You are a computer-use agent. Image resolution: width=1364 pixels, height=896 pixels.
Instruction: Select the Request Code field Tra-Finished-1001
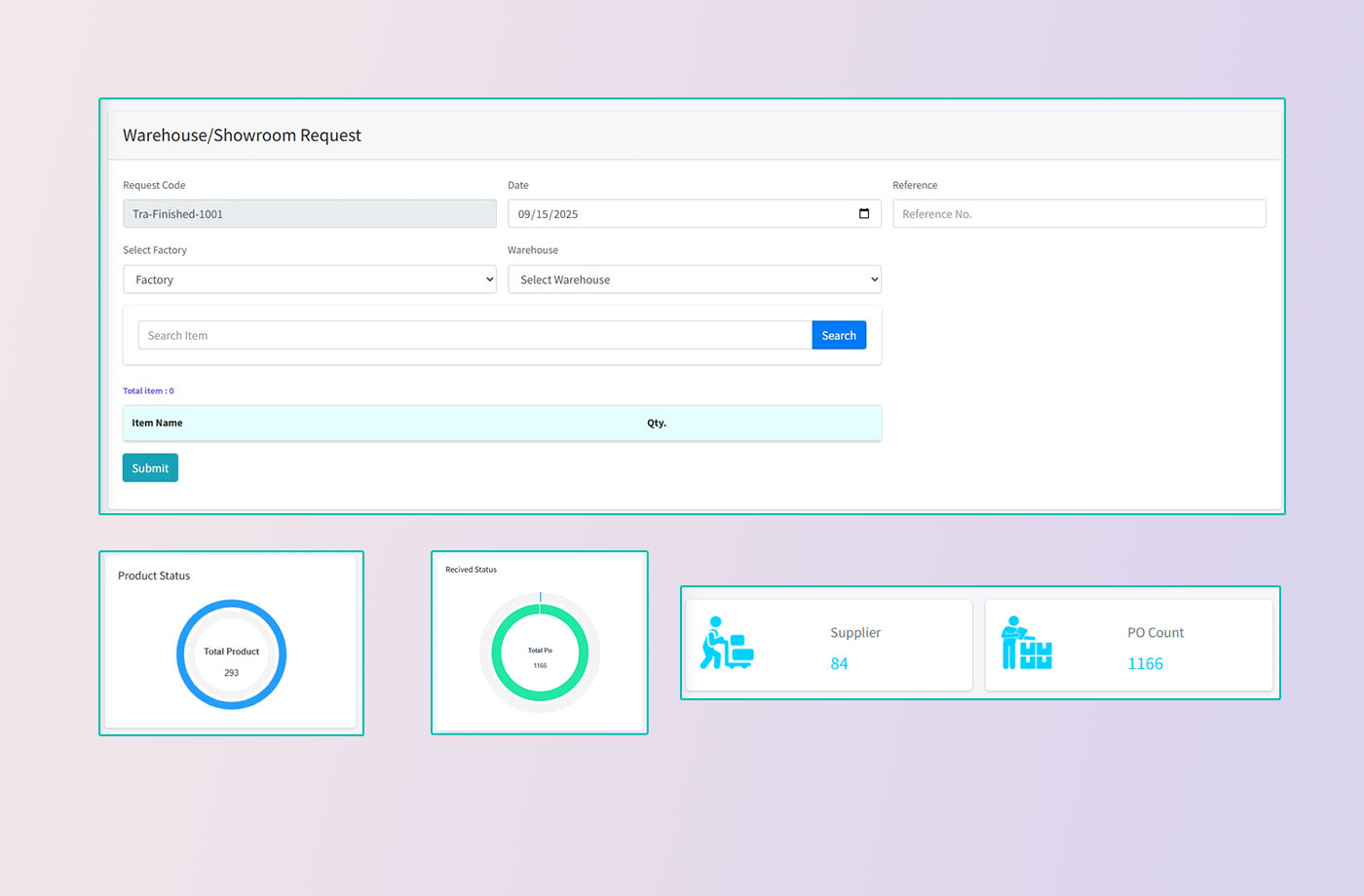(309, 214)
